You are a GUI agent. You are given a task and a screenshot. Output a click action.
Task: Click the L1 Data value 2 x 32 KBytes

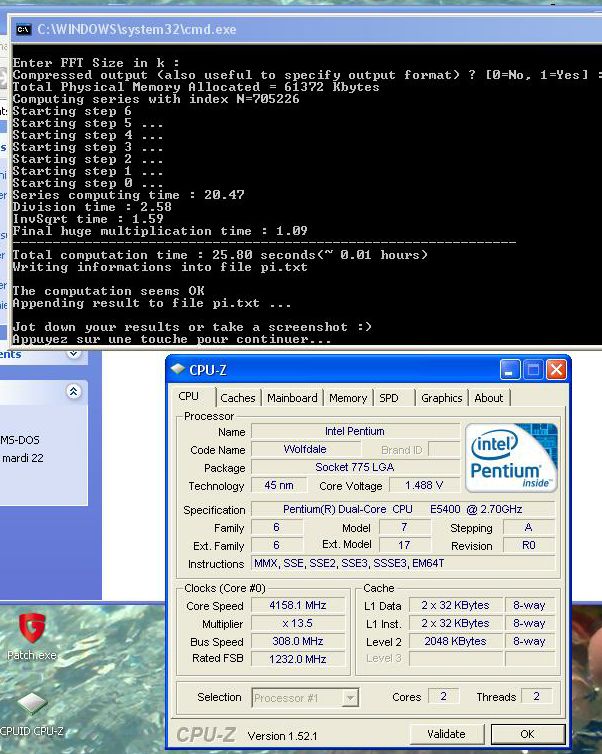(455, 605)
